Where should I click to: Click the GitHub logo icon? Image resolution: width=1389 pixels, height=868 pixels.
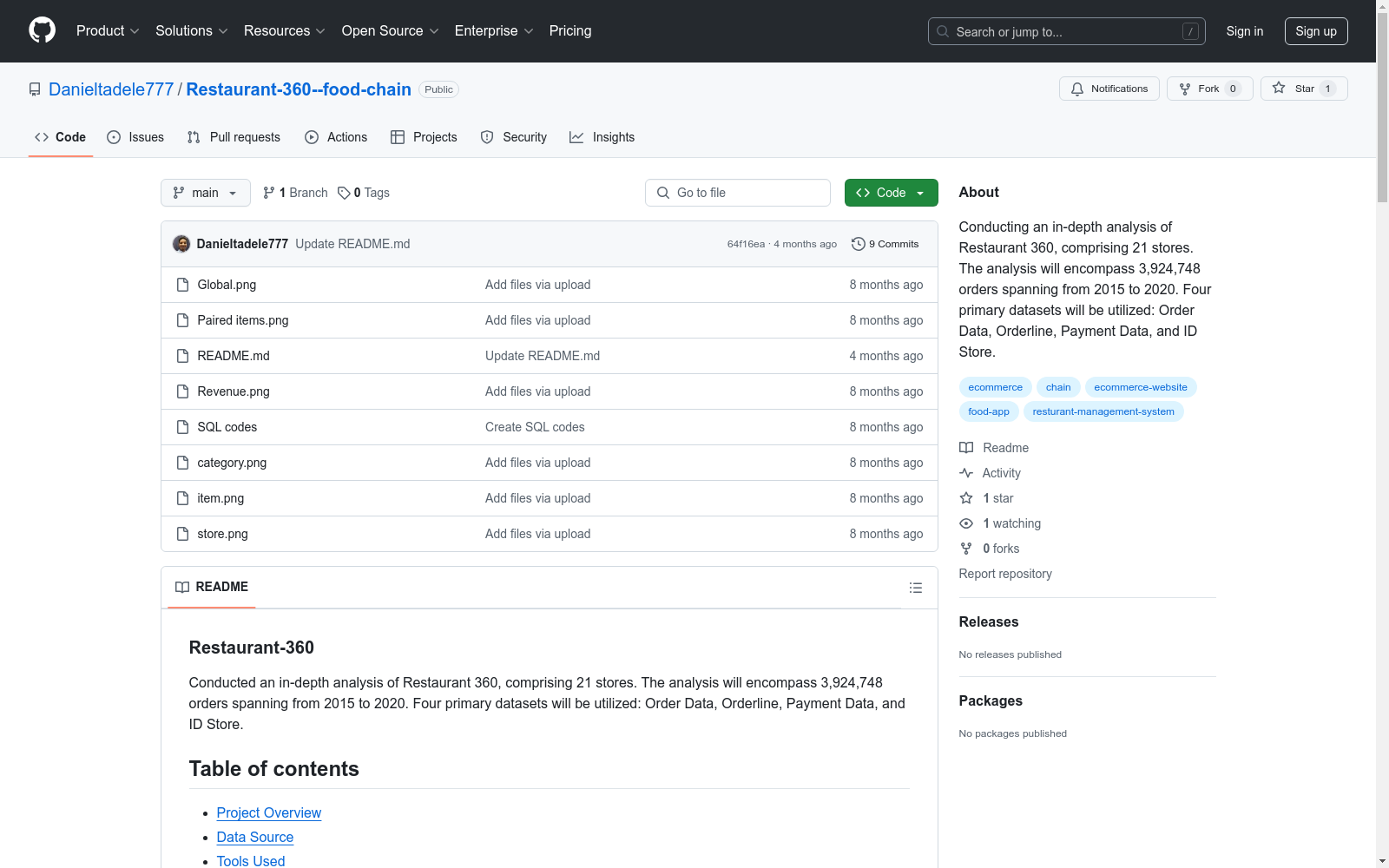(x=42, y=30)
